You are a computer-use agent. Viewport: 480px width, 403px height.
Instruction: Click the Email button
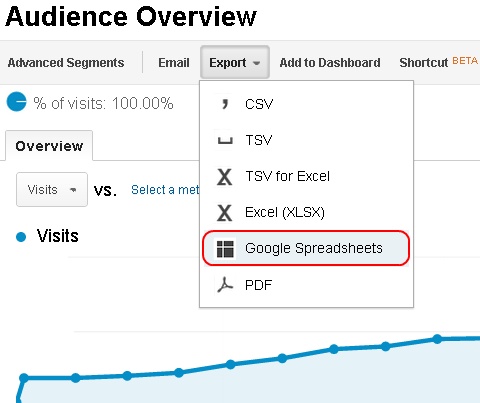point(174,63)
